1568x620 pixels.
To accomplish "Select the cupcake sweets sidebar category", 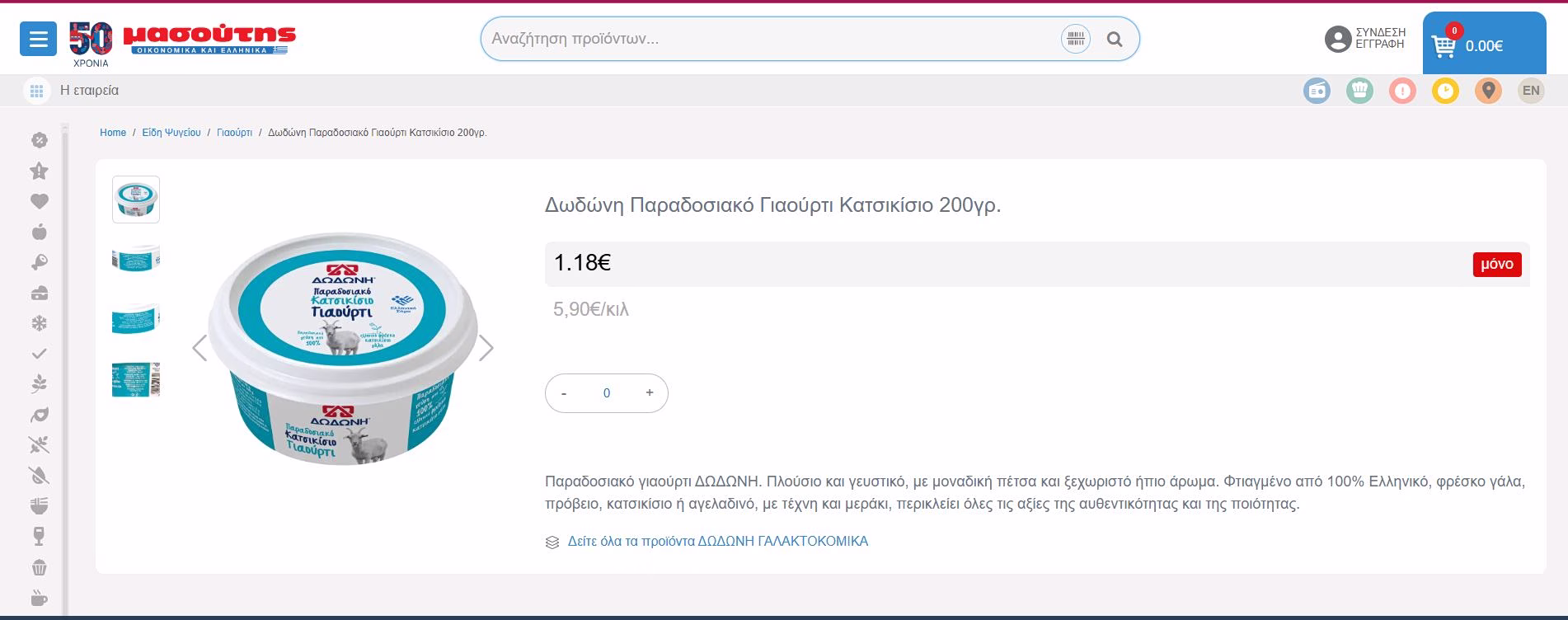I will click(x=40, y=567).
